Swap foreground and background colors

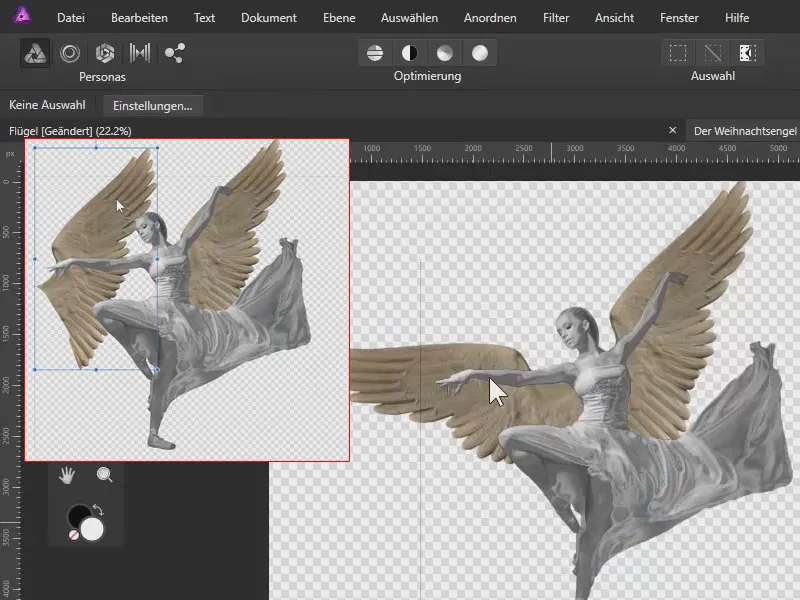[98, 510]
